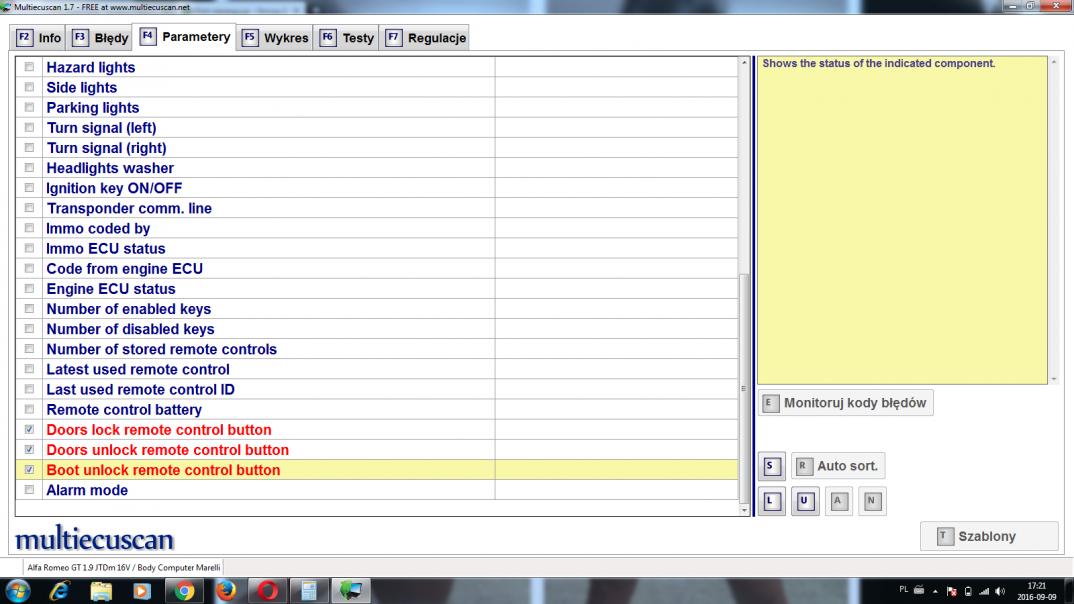
Task: Open File Explorer from taskbar
Action: (x=101, y=590)
